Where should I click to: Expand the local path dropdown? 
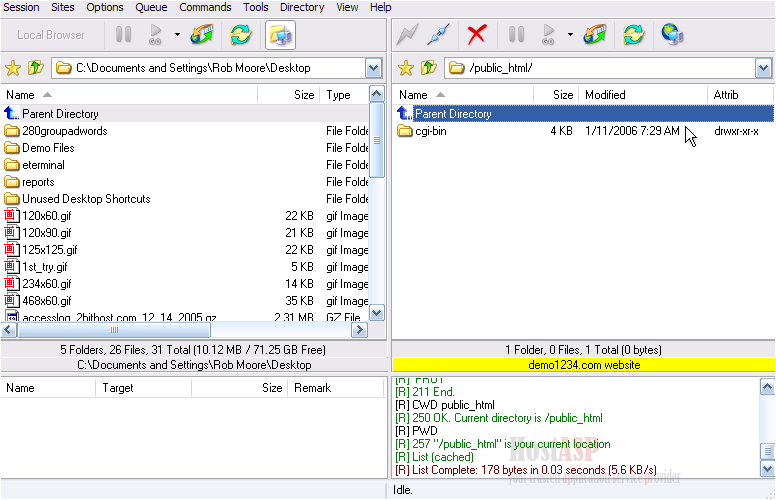(374, 68)
